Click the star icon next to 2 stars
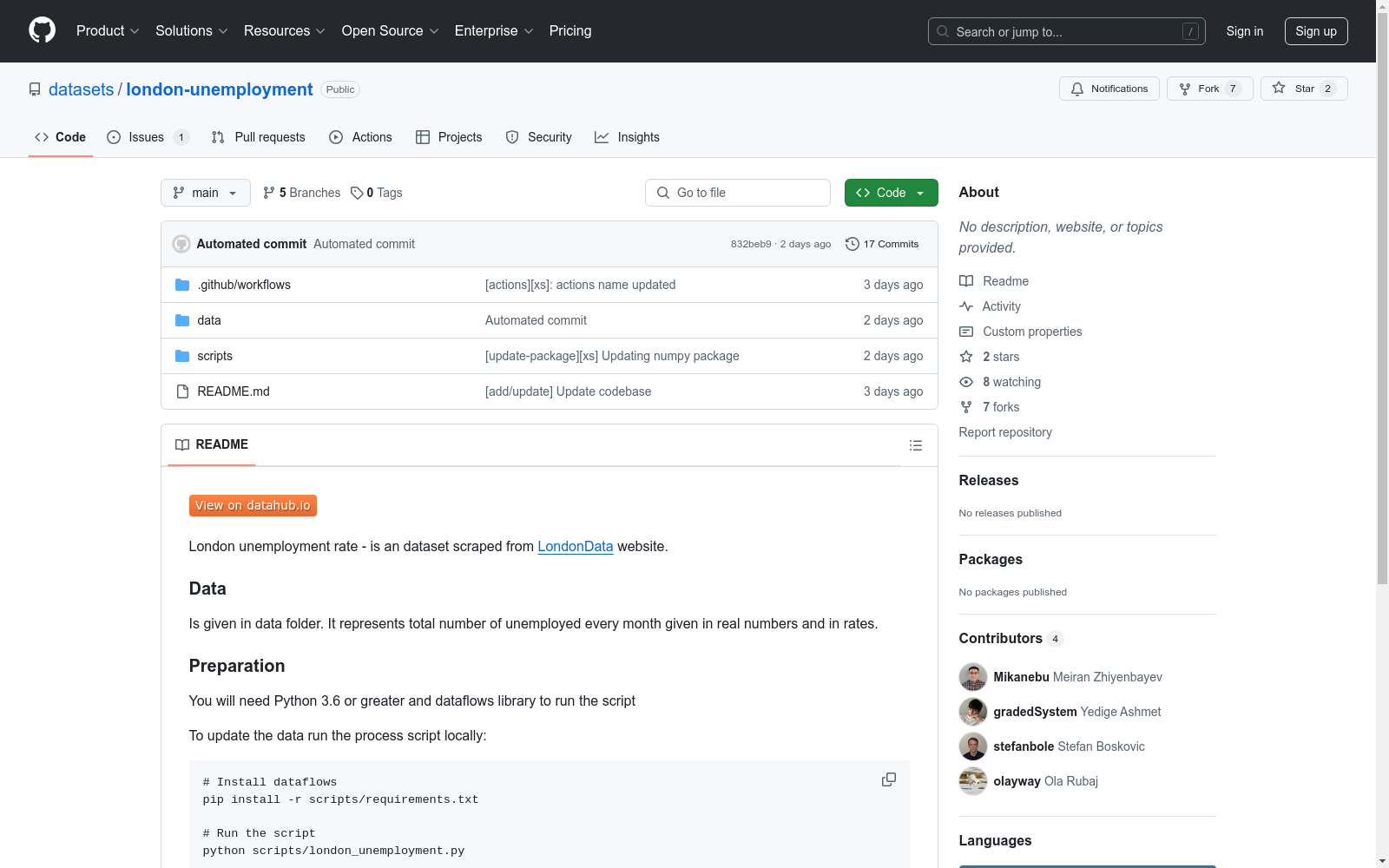 pos(966,357)
